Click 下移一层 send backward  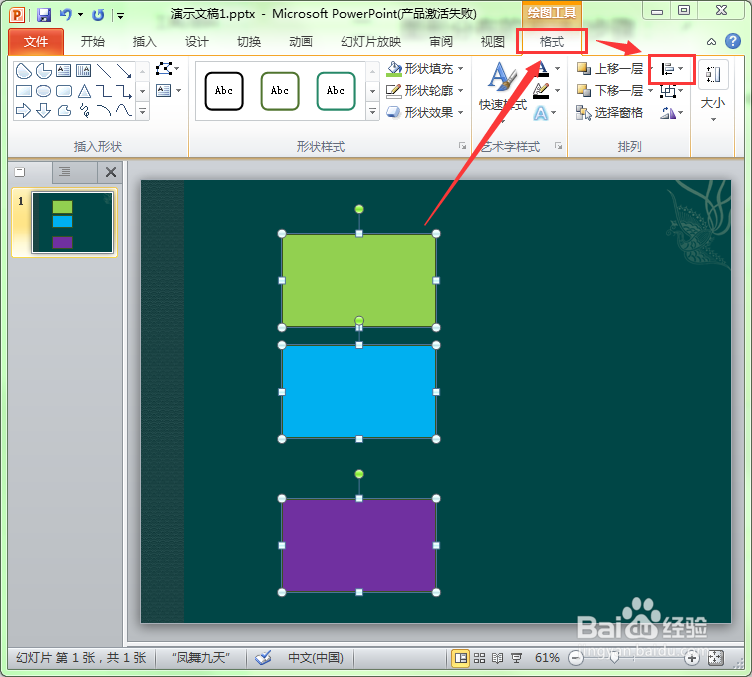[x=610, y=90]
